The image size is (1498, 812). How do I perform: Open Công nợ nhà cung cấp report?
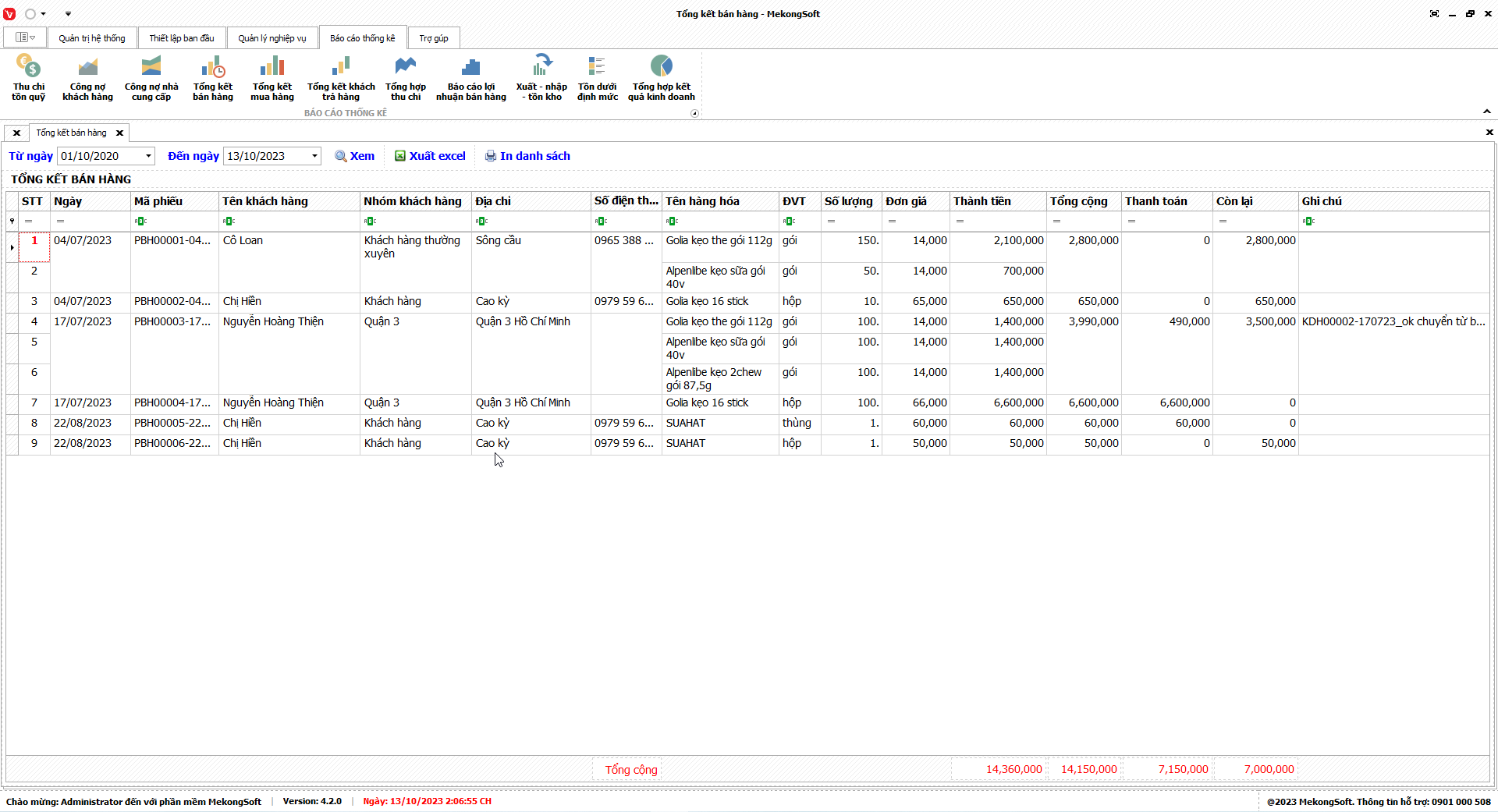point(151,77)
